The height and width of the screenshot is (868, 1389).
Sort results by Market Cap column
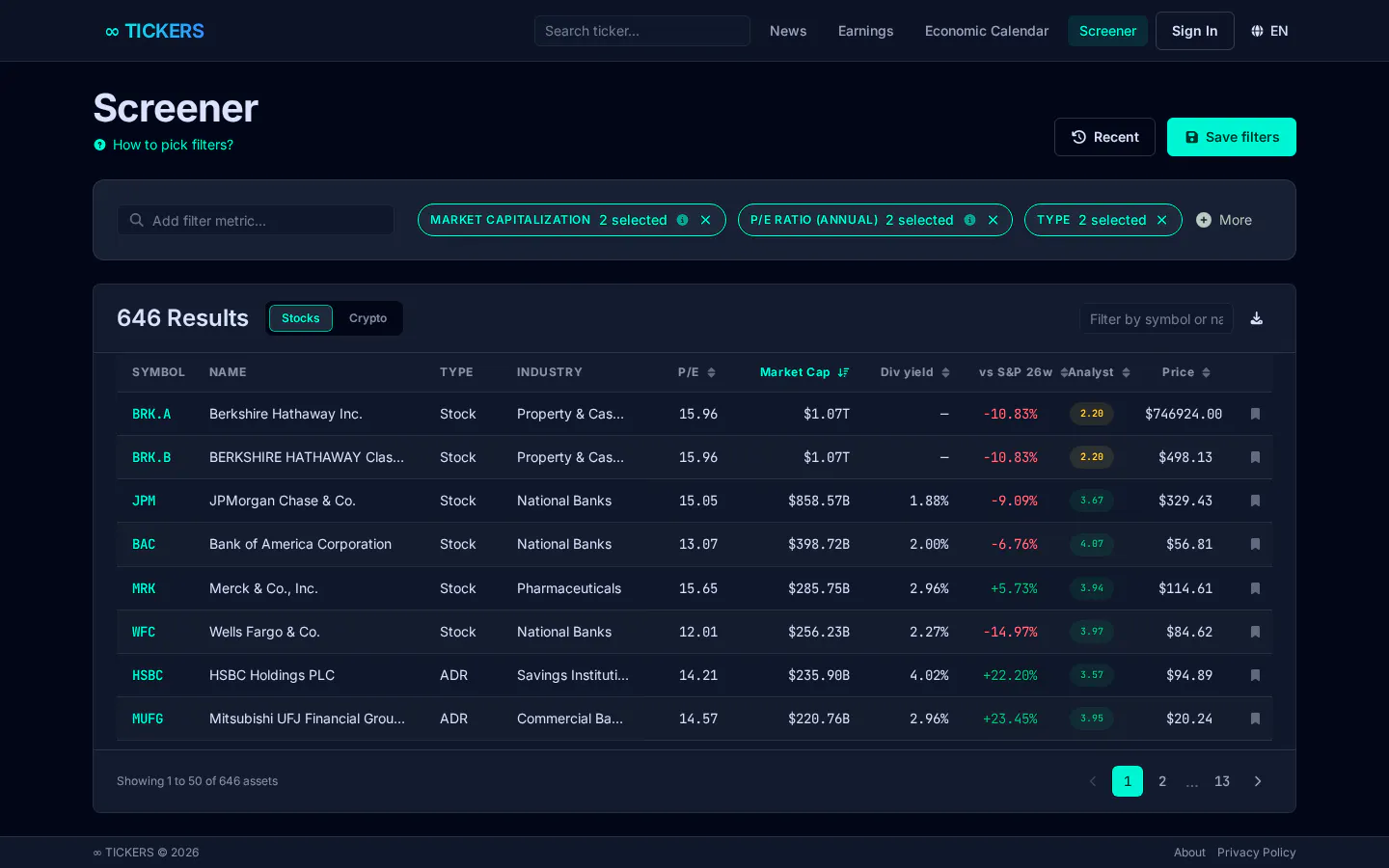804,372
